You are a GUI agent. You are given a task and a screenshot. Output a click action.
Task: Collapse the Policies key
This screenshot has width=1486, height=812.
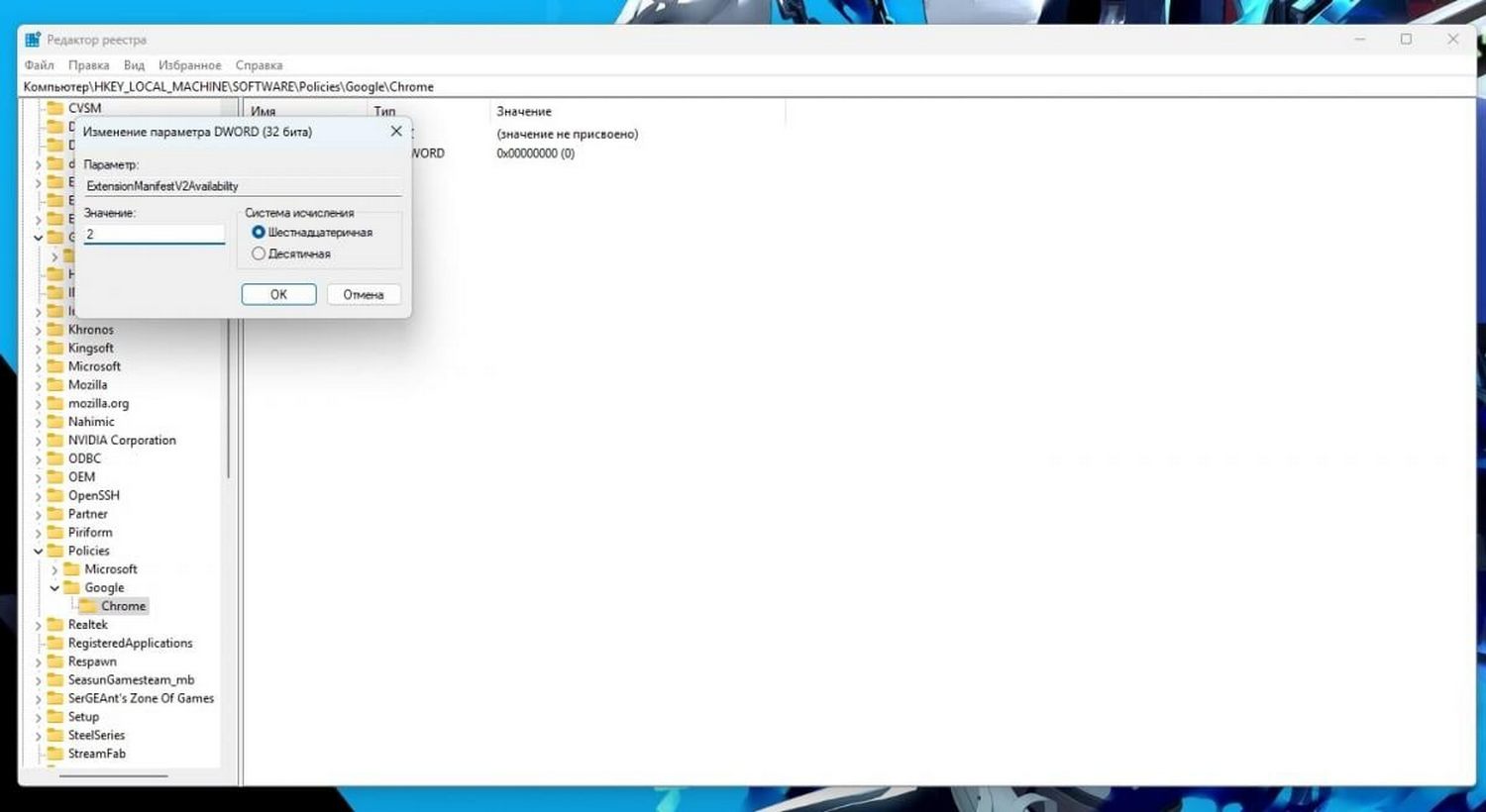tap(39, 551)
